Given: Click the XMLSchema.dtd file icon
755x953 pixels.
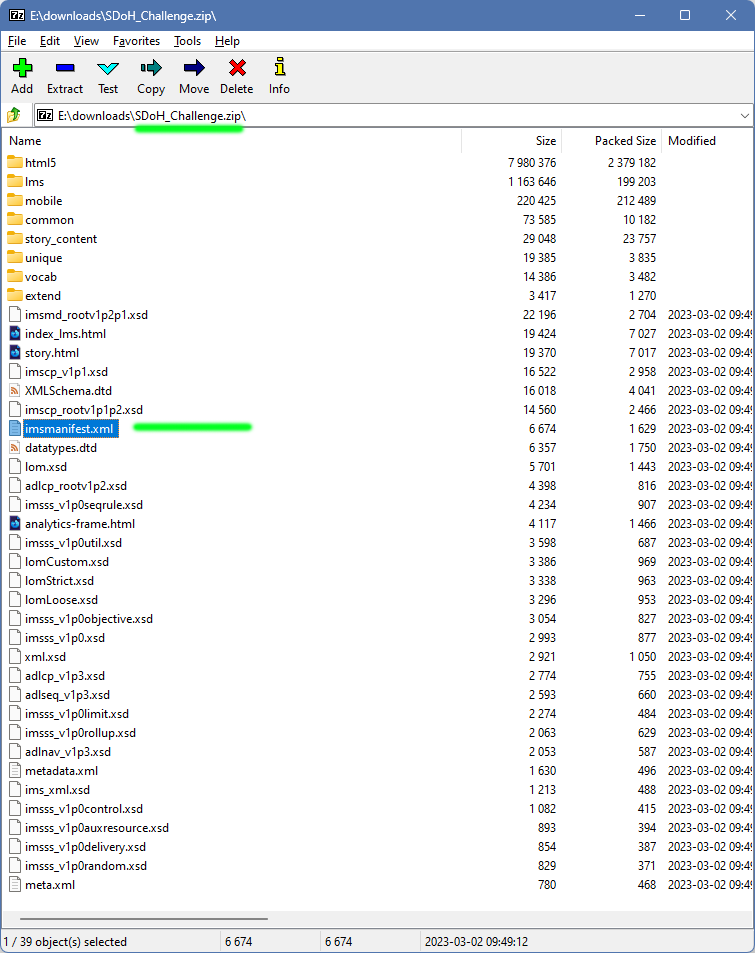Looking at the screenshot, I should [x=15, y=391].
